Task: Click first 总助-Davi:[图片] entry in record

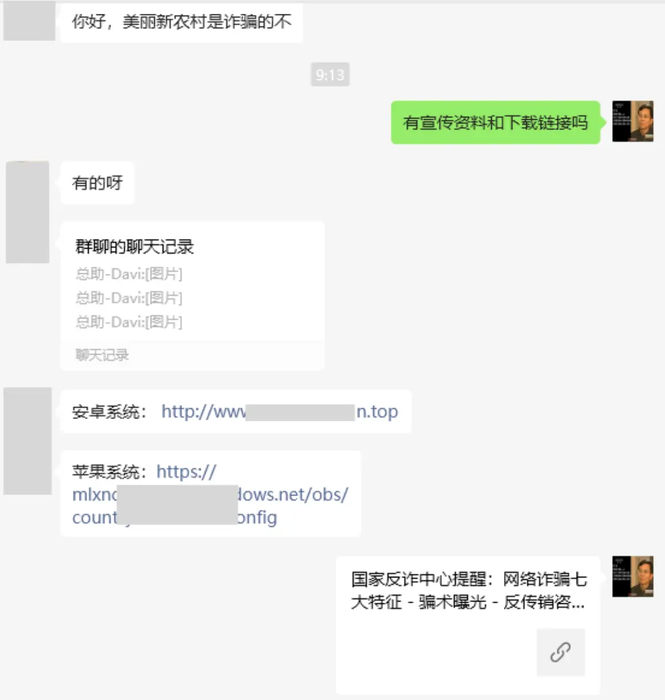Action: click(x=129, y=274)
